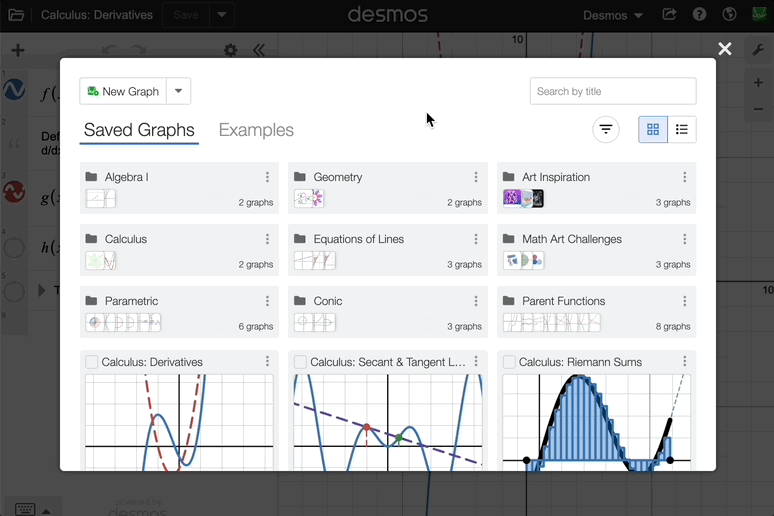Open the share graph icon
Image resolution: width=774 pixels, height=516 pixels.
coord(669,15)
